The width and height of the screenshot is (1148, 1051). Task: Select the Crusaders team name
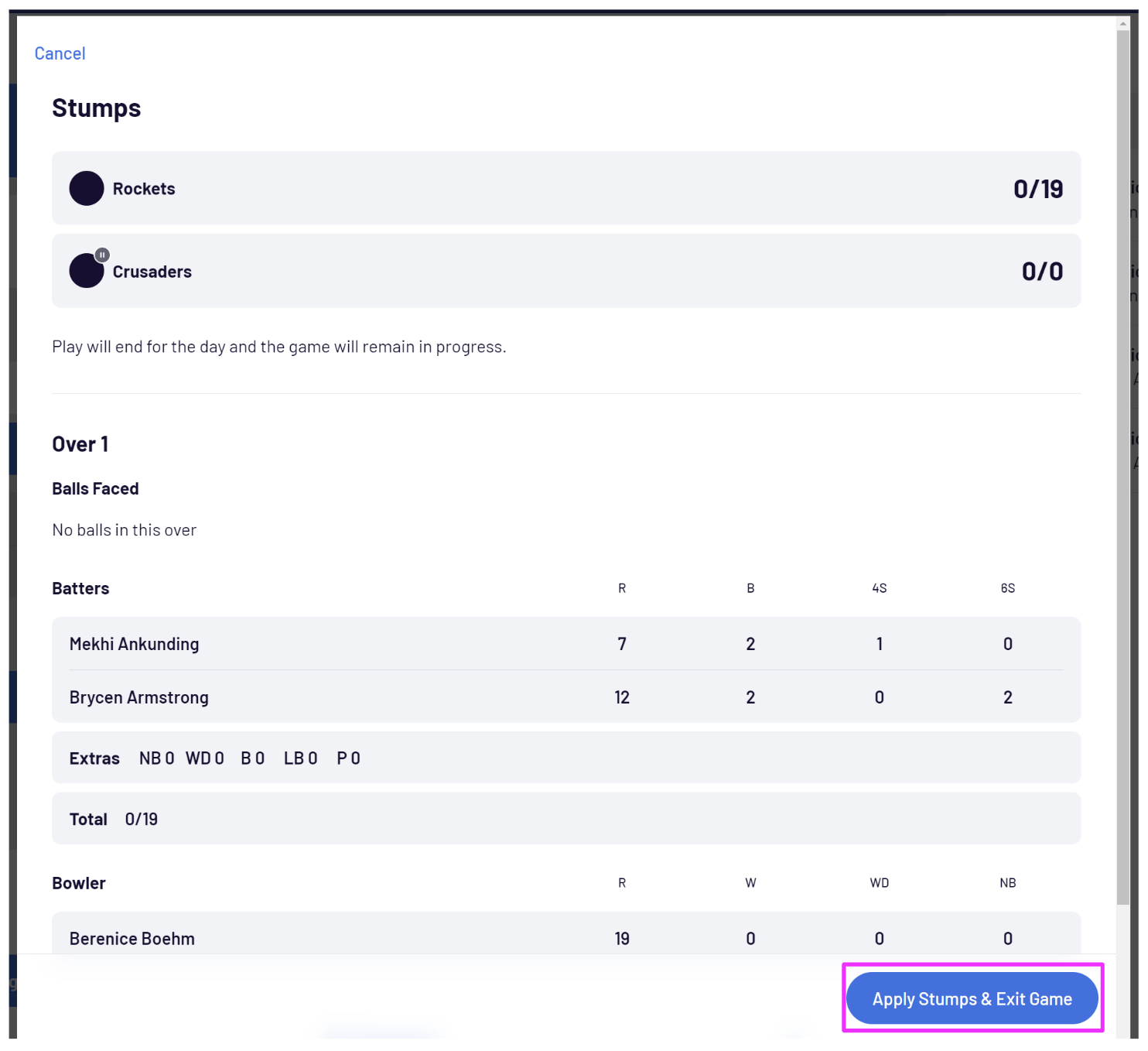tap(152, 272)
